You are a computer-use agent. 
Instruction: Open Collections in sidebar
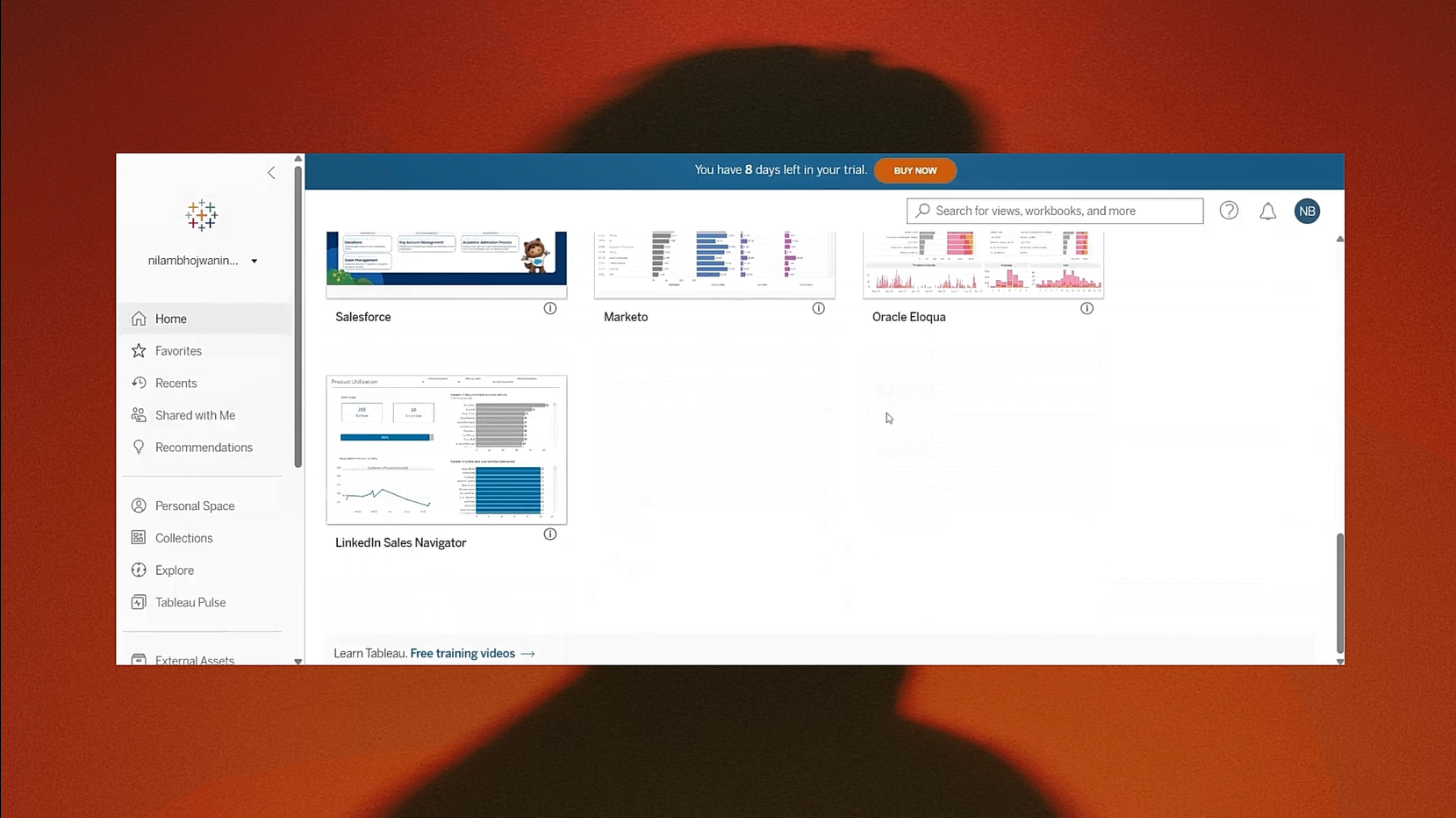205,538
